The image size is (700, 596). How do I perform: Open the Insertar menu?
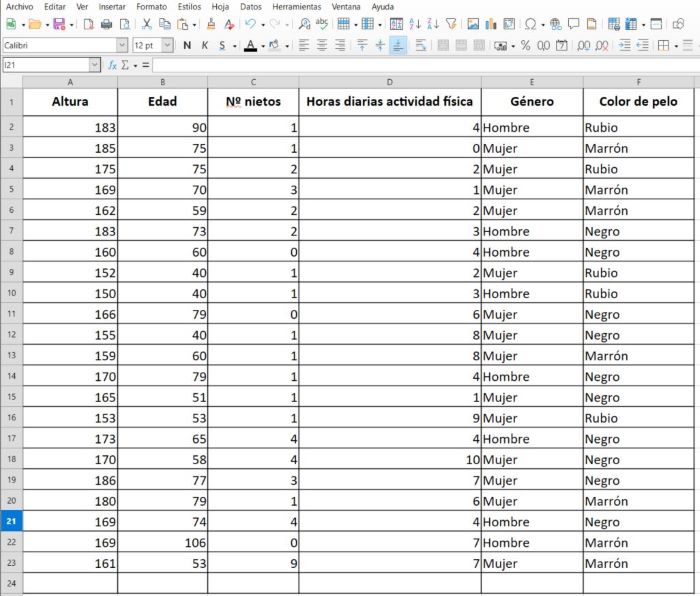(112, 7)
